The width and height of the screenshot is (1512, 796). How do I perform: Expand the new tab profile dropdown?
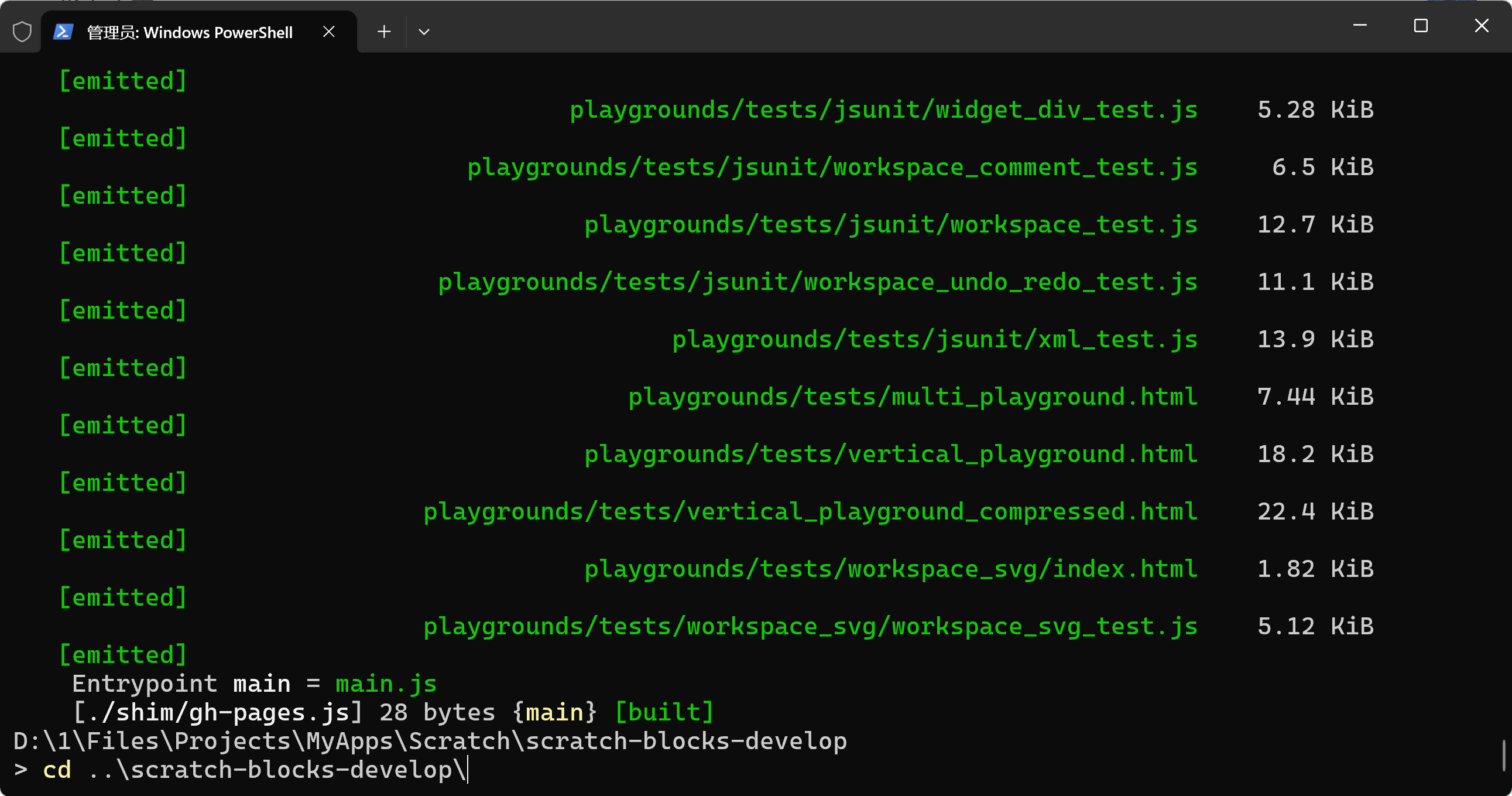(x=424, y=32)
